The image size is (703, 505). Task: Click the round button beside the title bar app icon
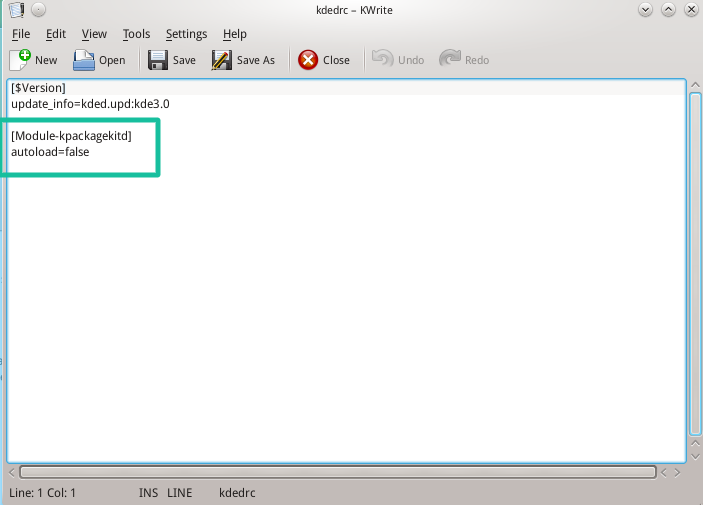pos(39,9)
